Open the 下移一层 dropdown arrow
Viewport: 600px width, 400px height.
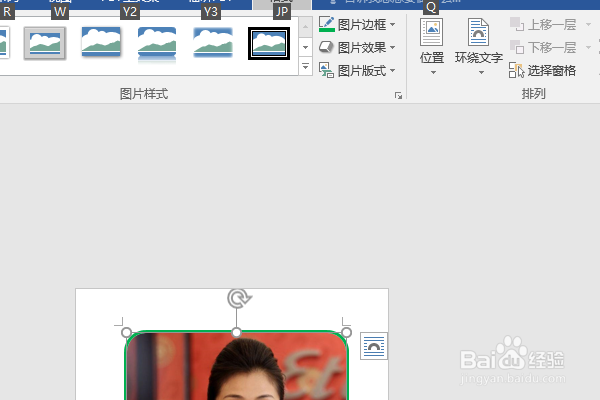click(x=589, y=48)
